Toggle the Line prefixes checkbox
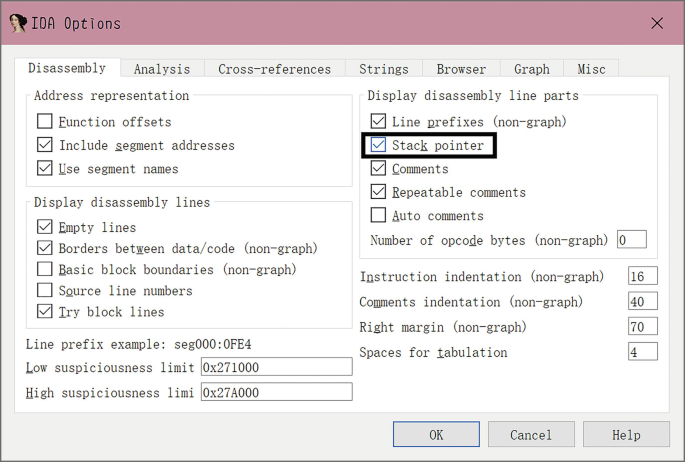The height and width of the screenshot is (462, 685). pos(378,121)
